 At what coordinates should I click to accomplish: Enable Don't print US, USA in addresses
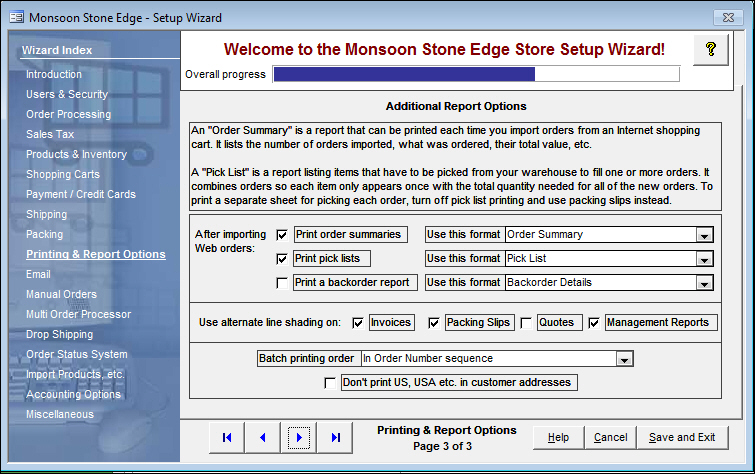[x=330, y=383]
